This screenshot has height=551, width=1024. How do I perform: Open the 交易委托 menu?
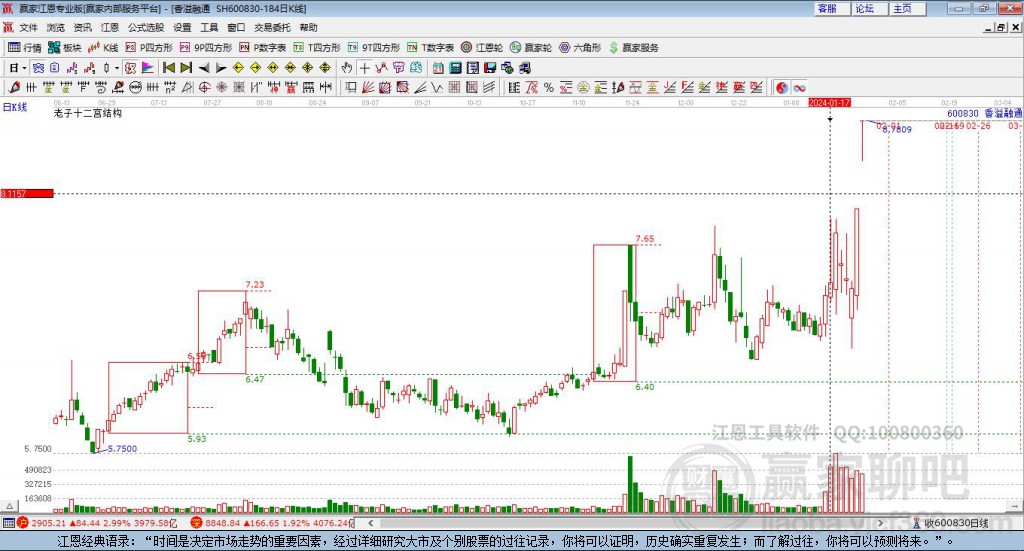[272, 27]
